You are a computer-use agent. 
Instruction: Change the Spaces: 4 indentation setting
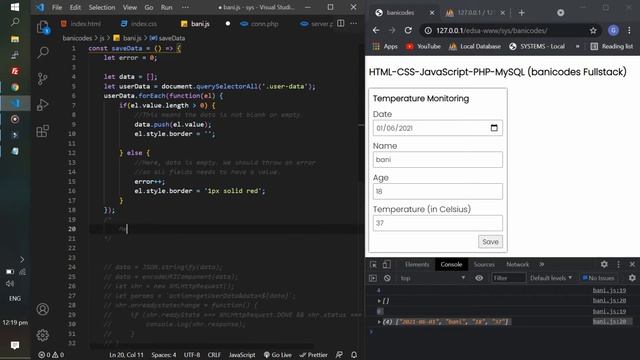pyautogui.click(x=164, y=355)
